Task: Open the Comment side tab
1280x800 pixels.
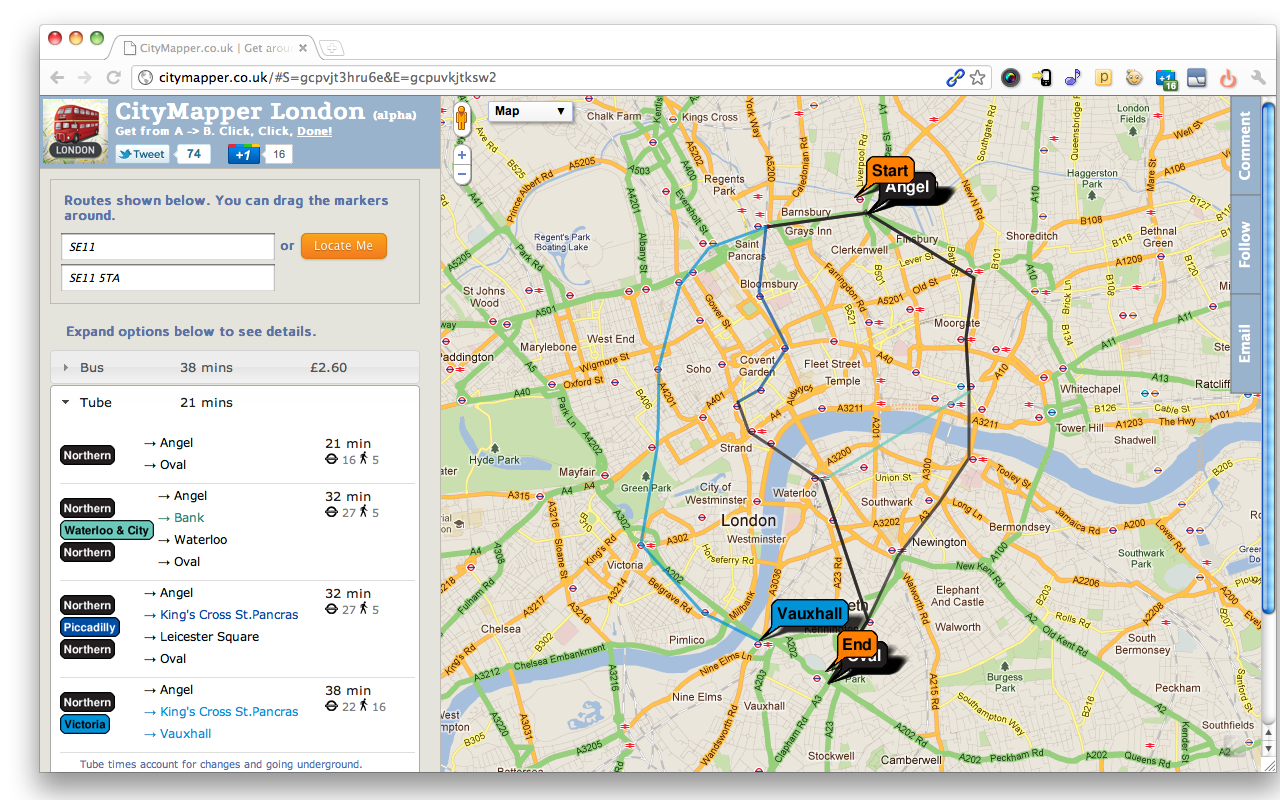Action: (x=1245, y=146)
